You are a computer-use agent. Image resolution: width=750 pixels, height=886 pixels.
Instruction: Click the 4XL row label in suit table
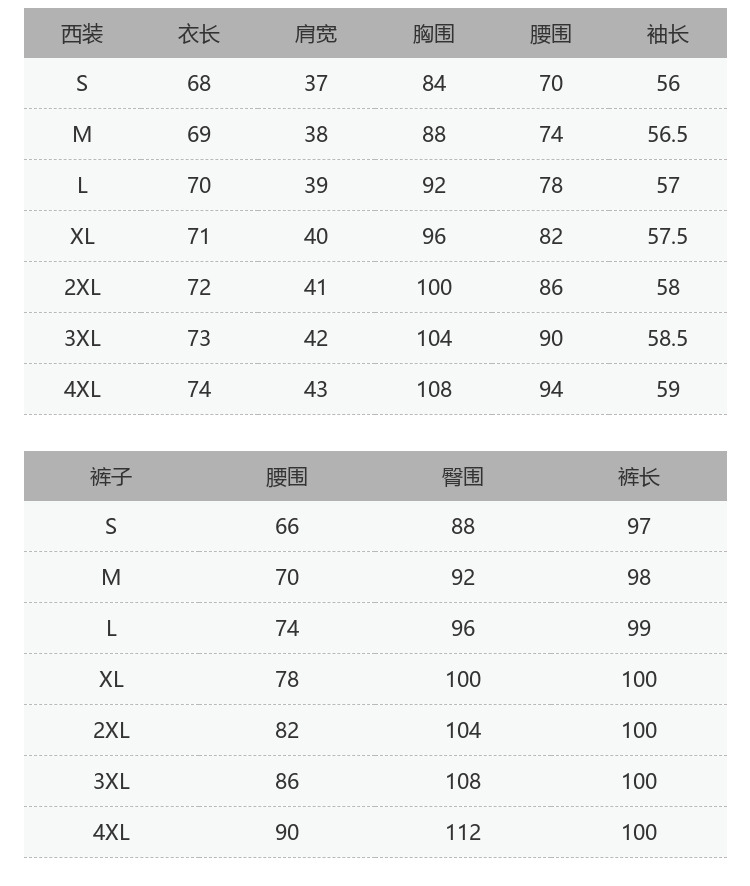point(82,389)
